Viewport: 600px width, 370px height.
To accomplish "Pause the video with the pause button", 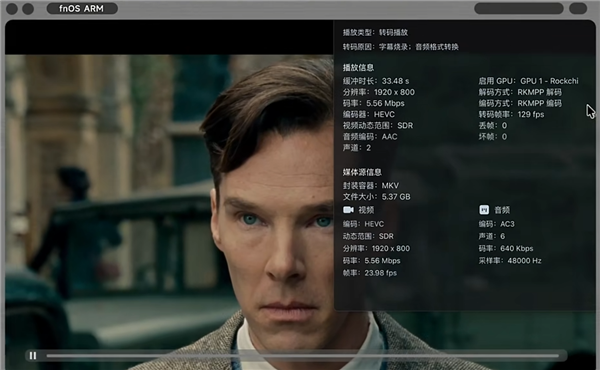I will coord(33,356).
